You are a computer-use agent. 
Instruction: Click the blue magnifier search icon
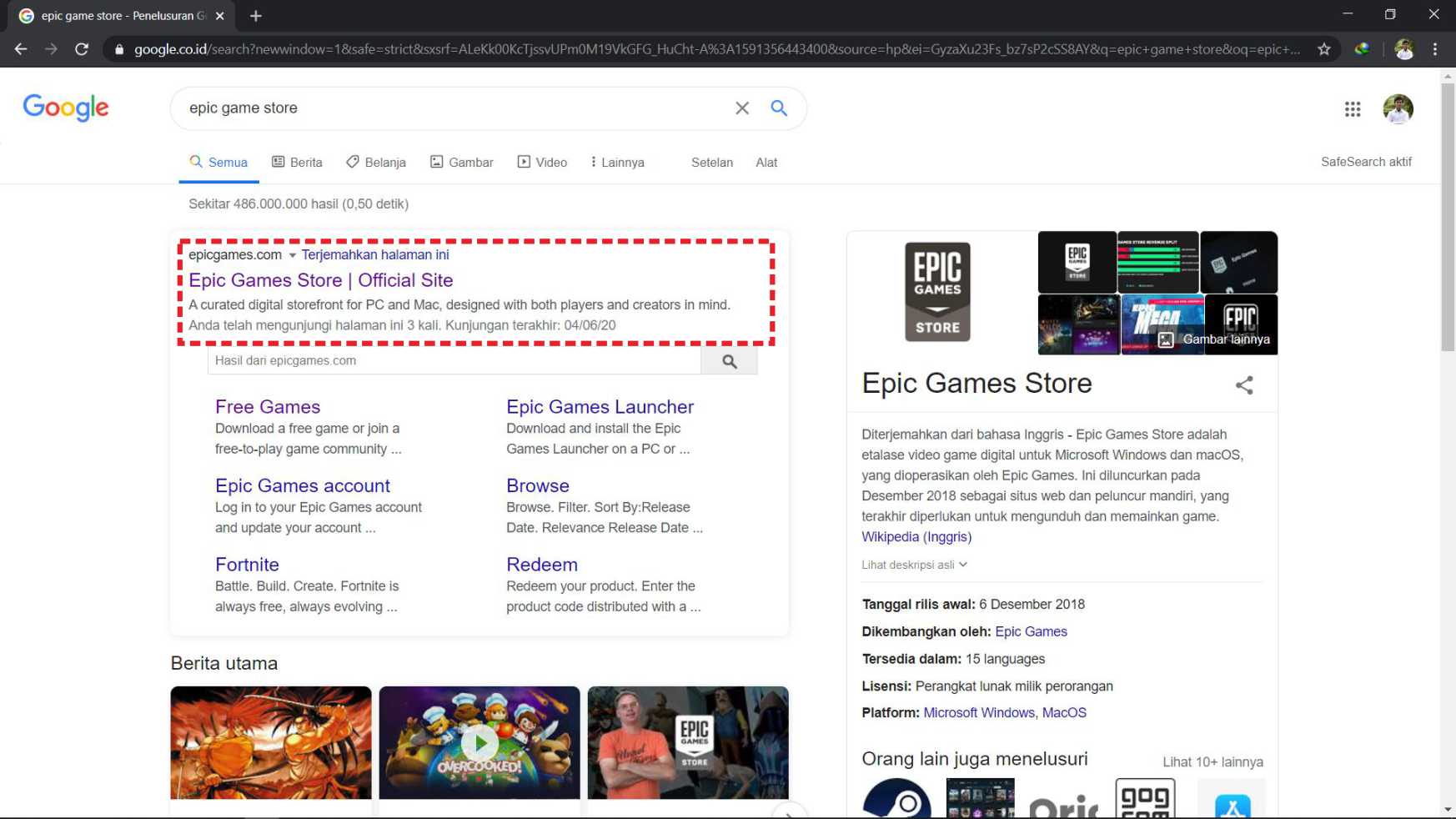(x=779, y=108)
